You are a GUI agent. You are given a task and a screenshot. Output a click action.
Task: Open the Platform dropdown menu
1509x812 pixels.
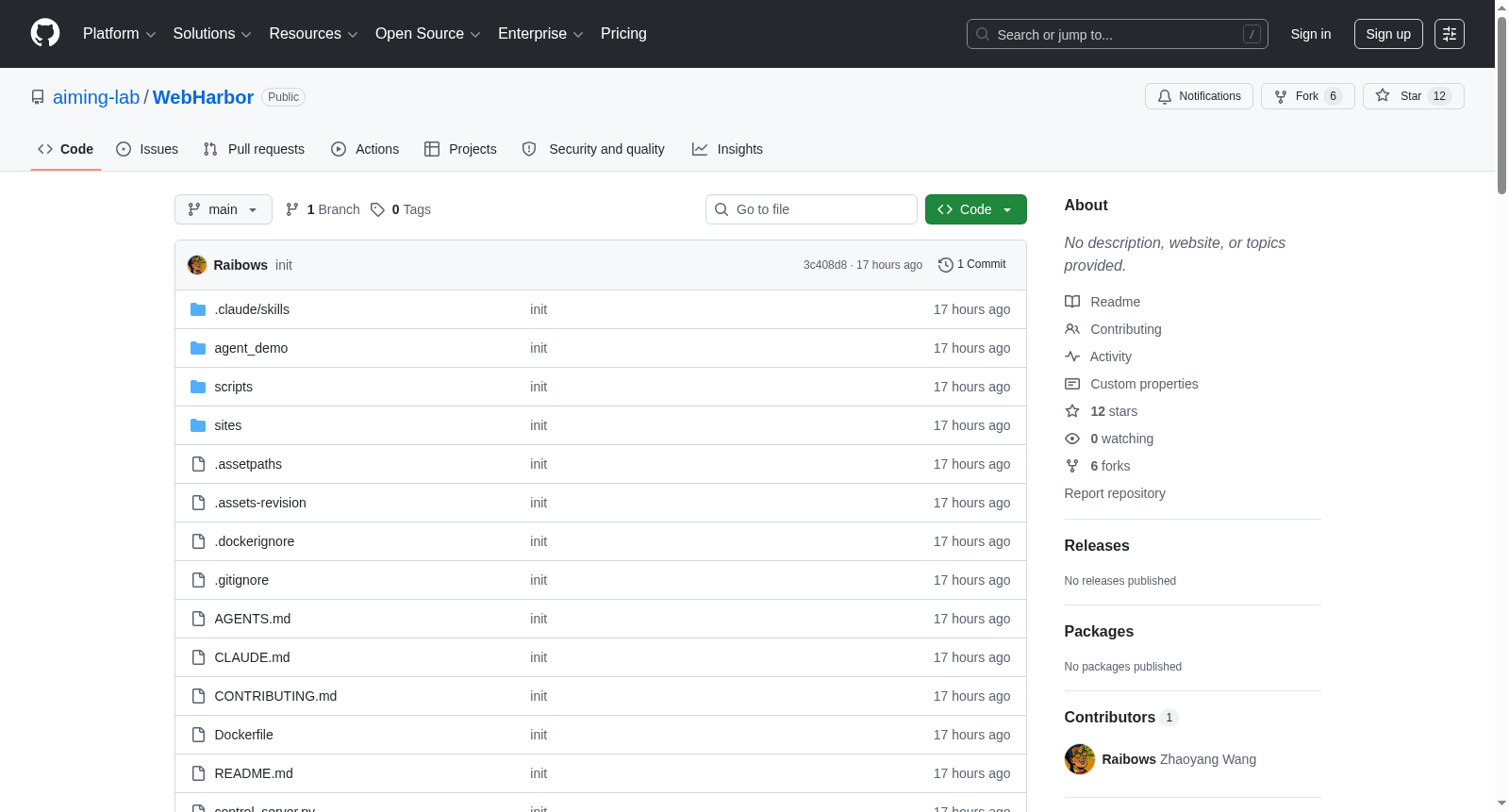pyautogui.click(x=120, y=34)
